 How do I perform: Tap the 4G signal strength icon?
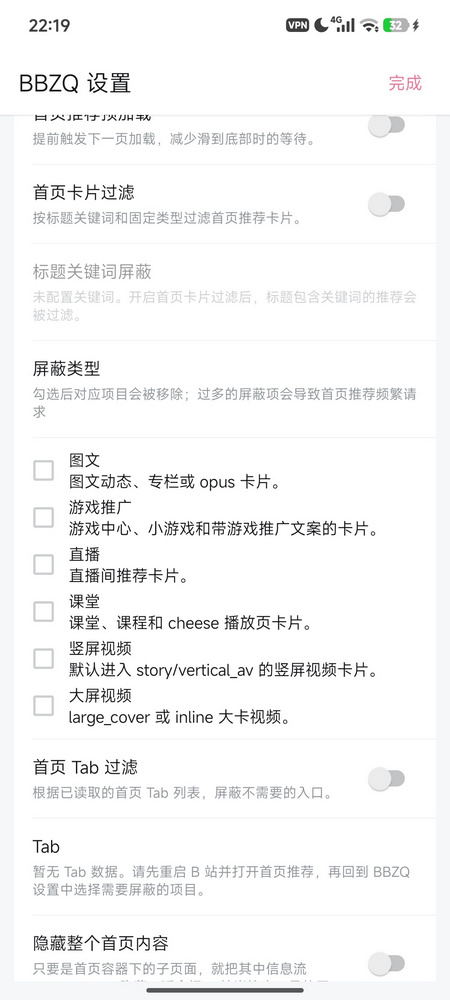pyautogui.click(x=343, y=24)
